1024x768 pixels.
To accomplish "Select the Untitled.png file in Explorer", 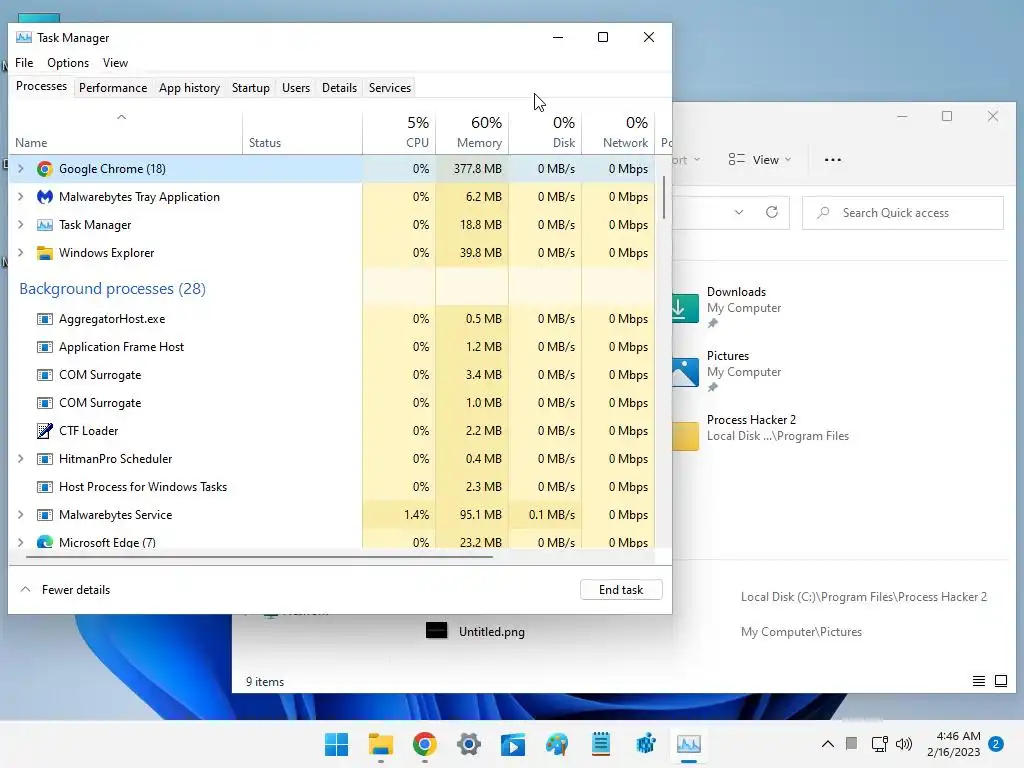I will [x=475, y=632].
